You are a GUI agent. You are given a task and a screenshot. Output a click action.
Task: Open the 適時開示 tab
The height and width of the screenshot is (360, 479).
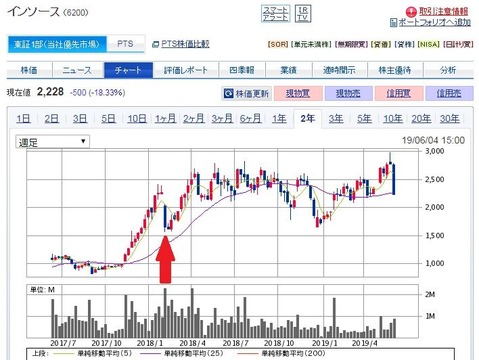(x=339, y=70)
